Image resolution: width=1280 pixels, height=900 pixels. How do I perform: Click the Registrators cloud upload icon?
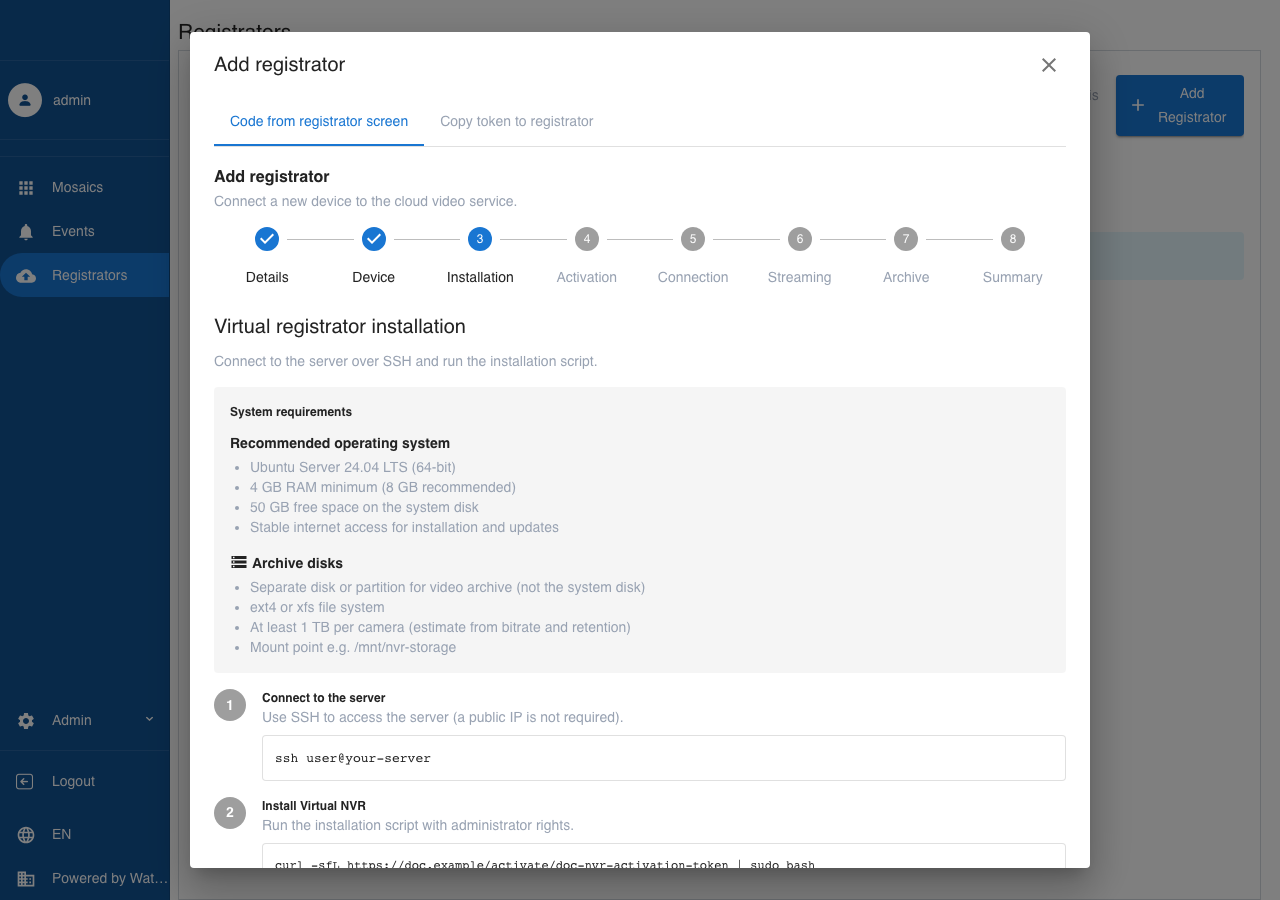pyautogui.click(x=27, y=276)
